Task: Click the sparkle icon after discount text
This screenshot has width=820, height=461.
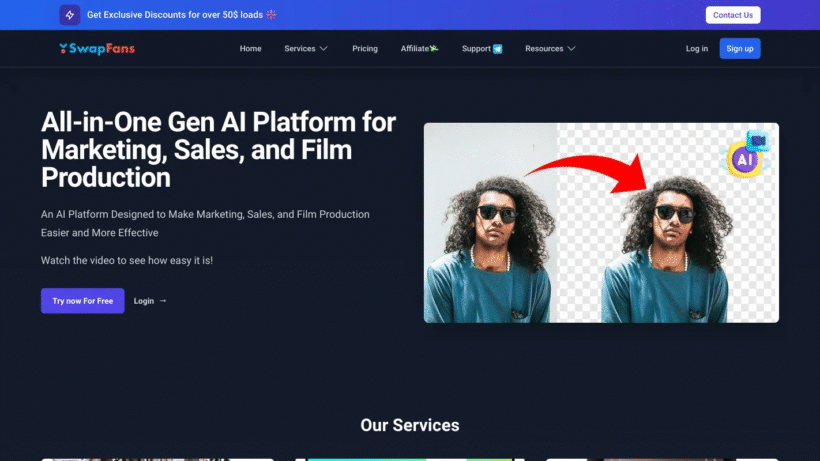Action: coord(271,15)
